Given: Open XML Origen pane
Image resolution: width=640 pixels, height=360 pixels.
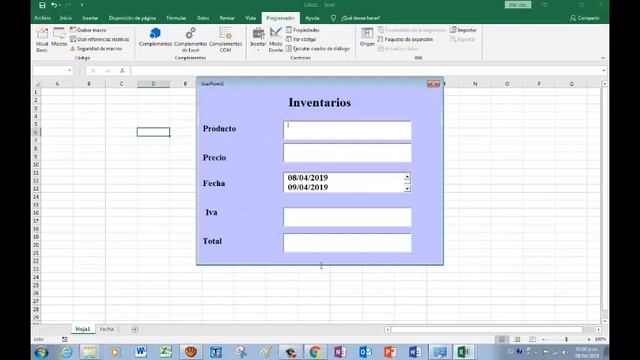Looking at the screenshot, I should click(367, 37).
